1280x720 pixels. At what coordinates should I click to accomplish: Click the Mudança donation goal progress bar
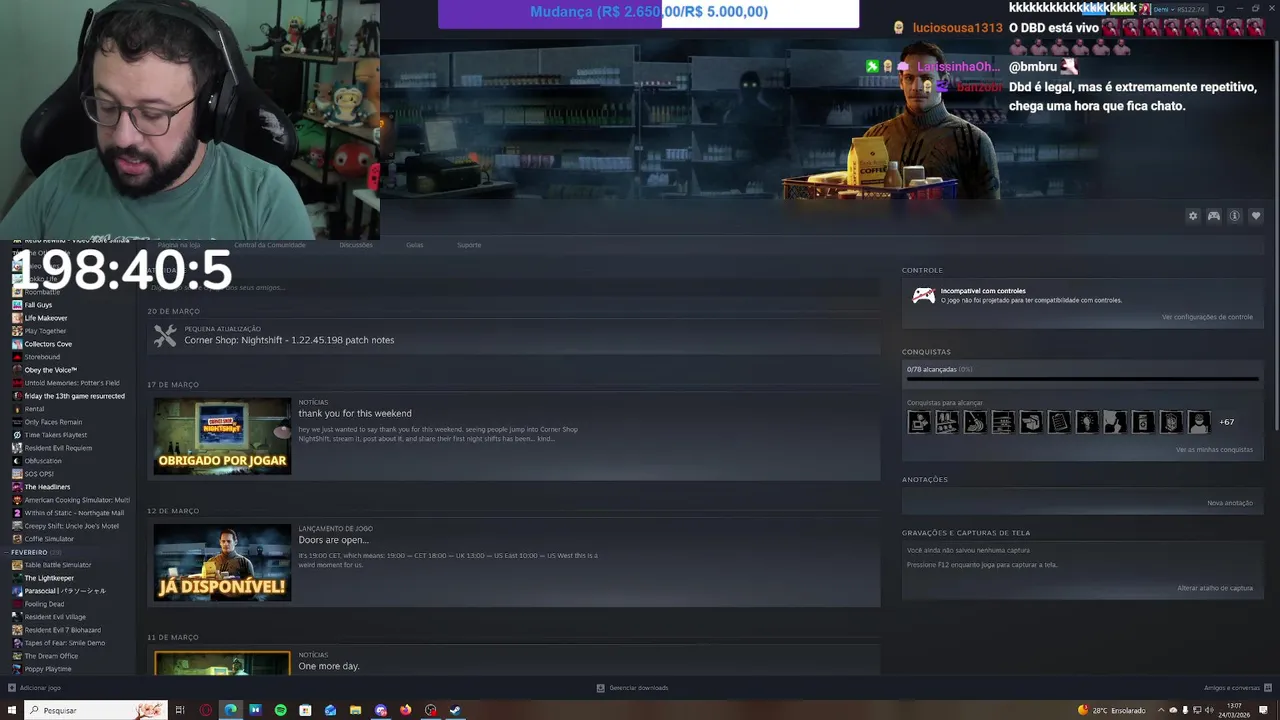[648, 13]
